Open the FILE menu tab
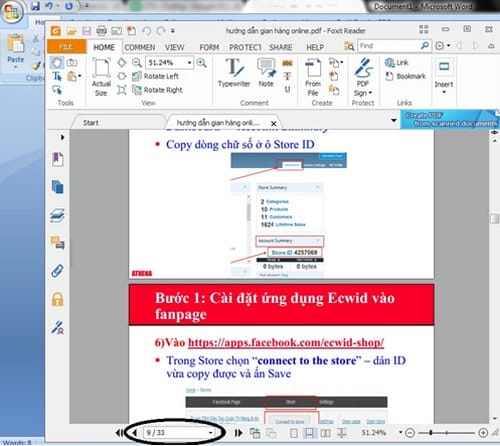 [x=67, y=47]
